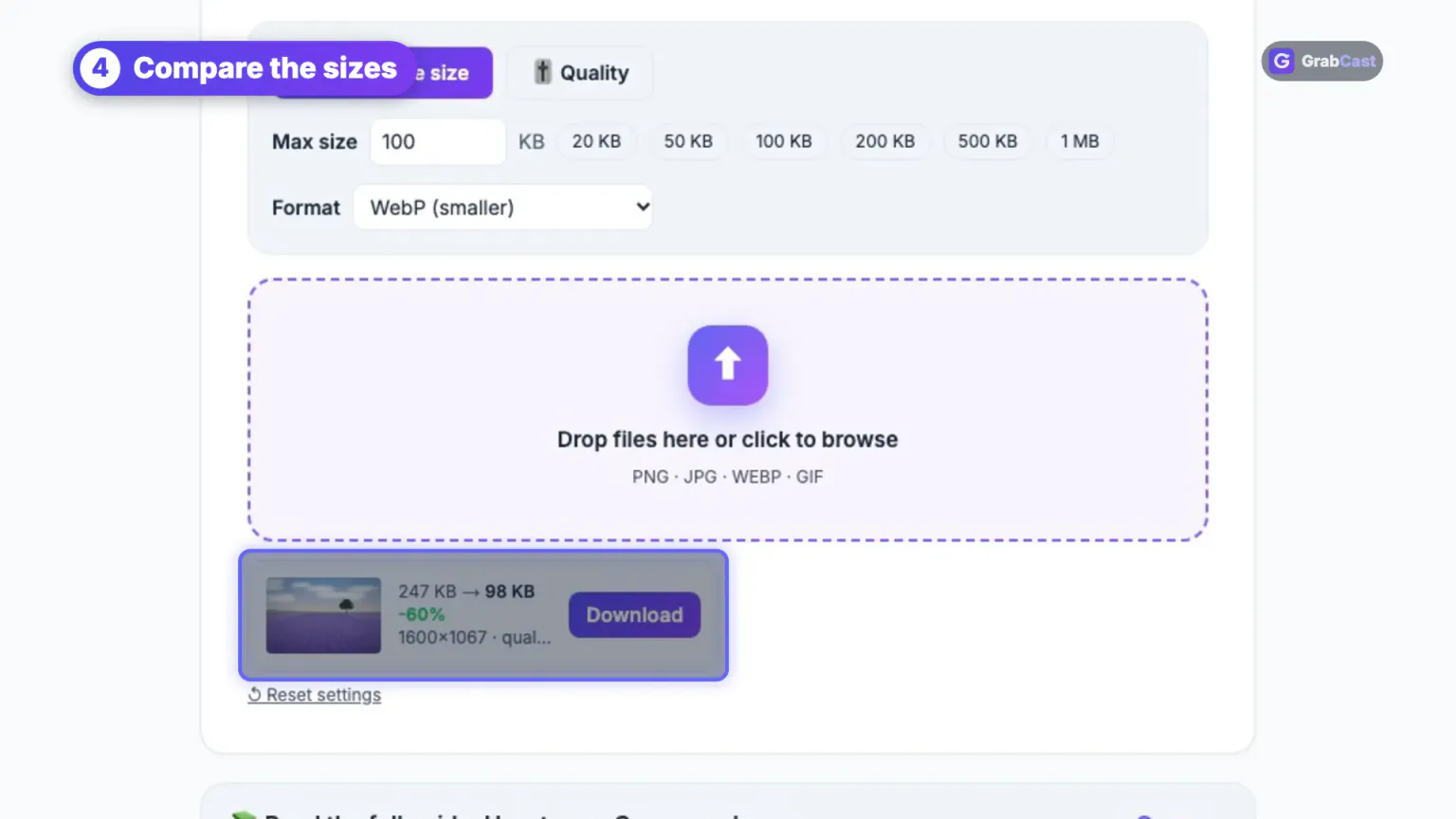The height and width of the screenshot is (819, 1456).
Task: Switch to the Quality tab
Action: coord(581,73)
